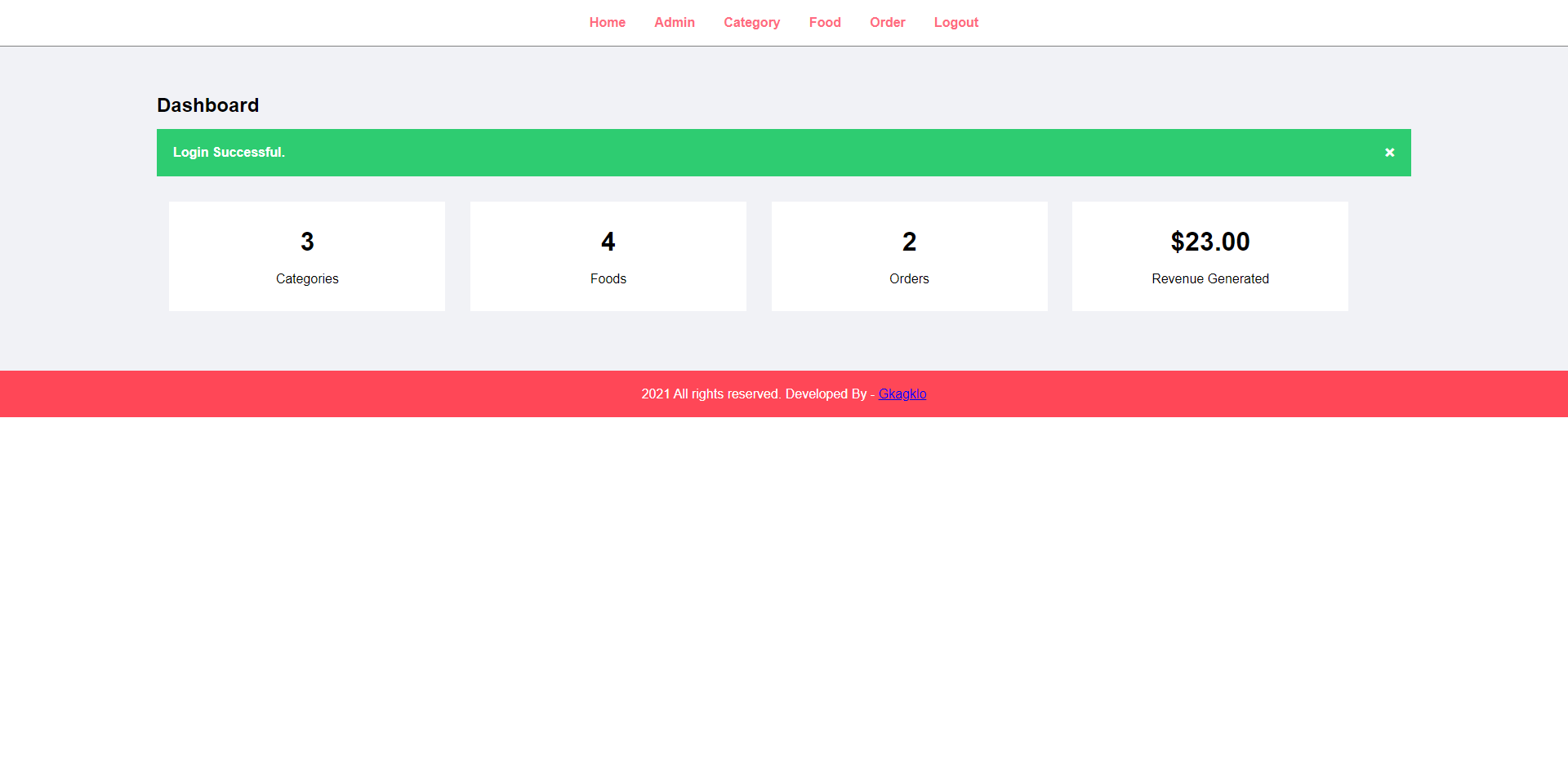Click Logout in the navigation bar
1568x765 pixels.
[955, 23]
